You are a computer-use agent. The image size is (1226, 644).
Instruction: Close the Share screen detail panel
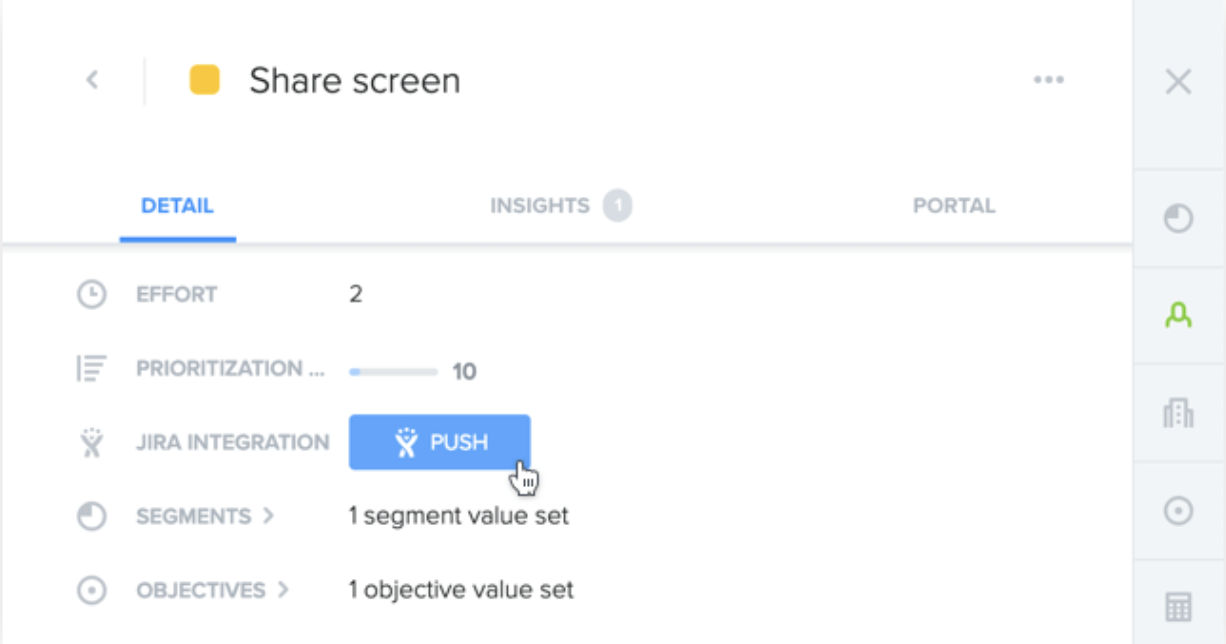(x=1179, y=81)
